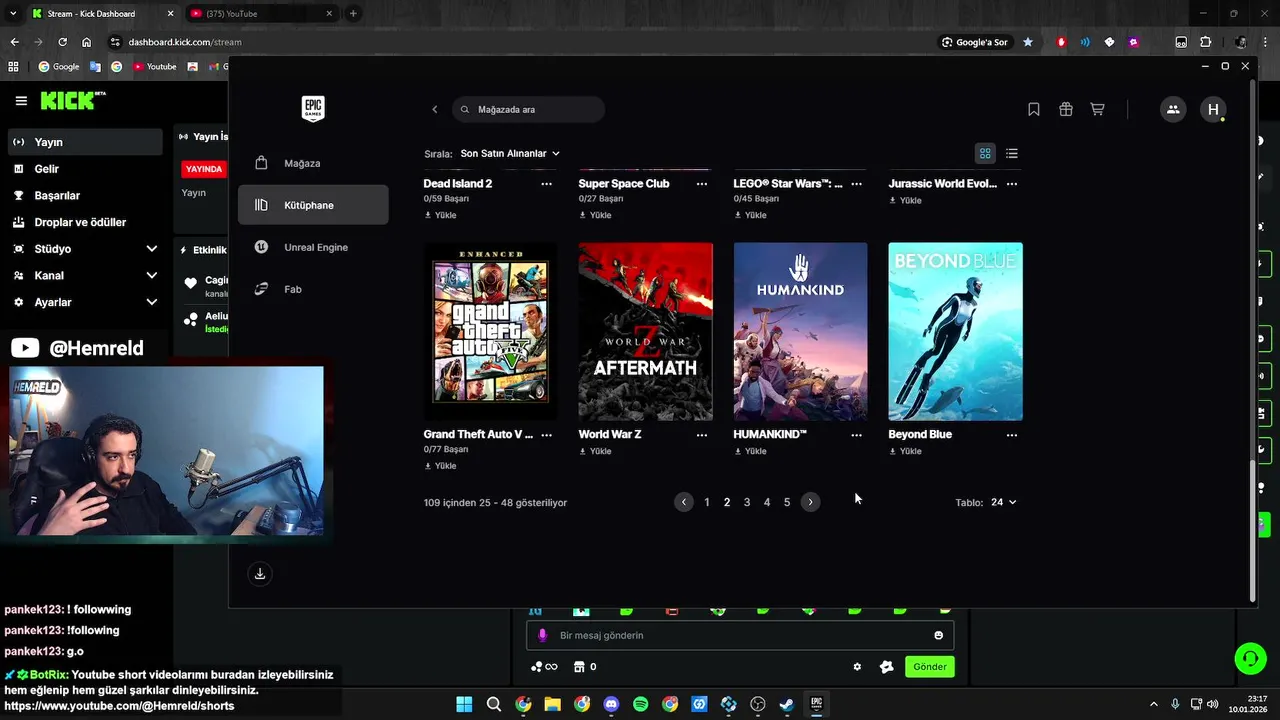Go to library page 3

[x=747, y=502]
